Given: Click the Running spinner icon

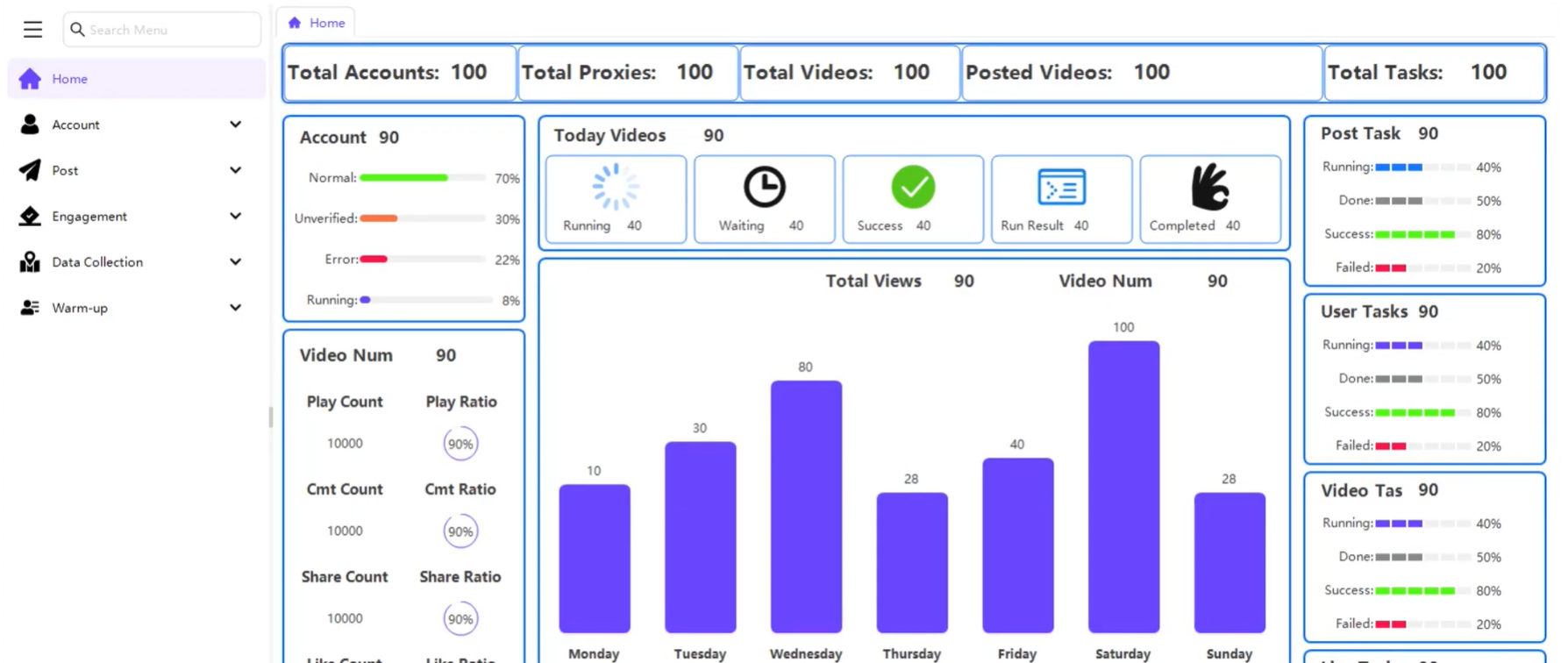Looking at the screenshot, I should coord(616,187).
